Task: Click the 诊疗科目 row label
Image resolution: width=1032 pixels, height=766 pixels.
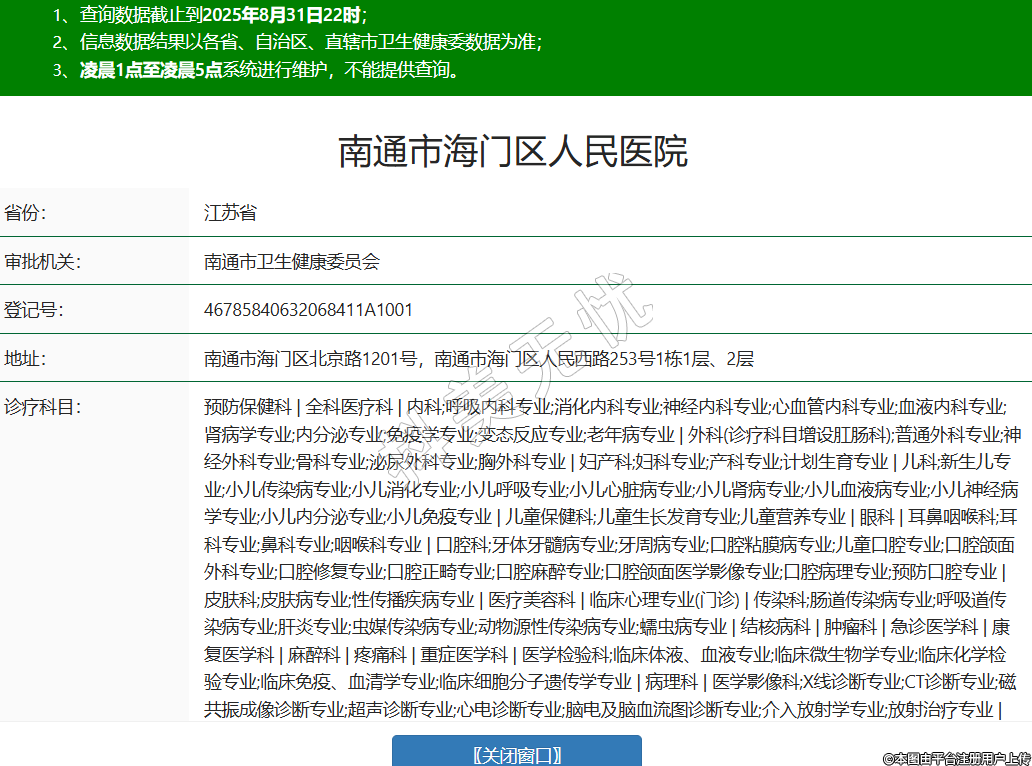Action: pos(41,407)
